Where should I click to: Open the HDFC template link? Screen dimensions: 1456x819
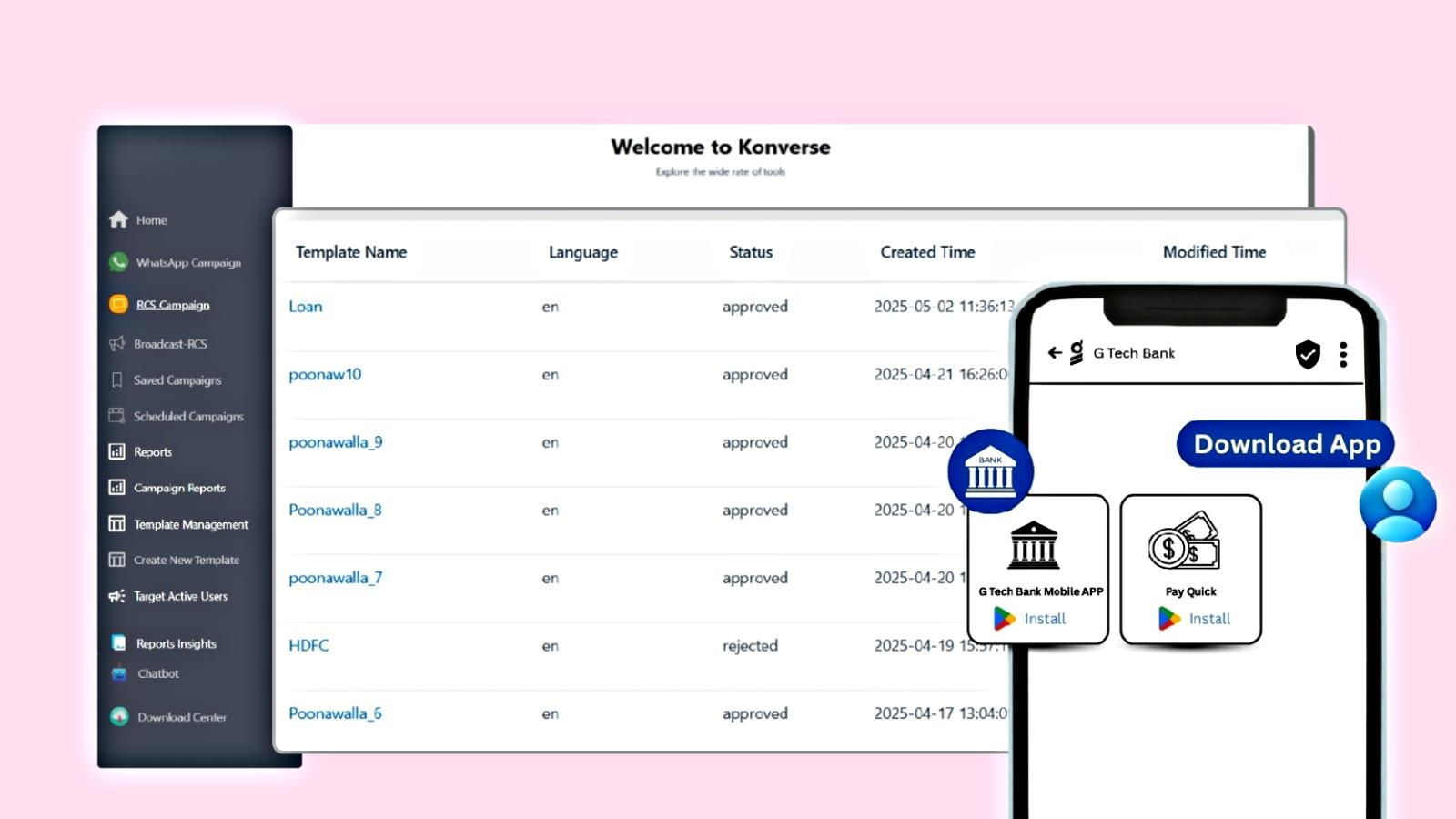[308, 645]
